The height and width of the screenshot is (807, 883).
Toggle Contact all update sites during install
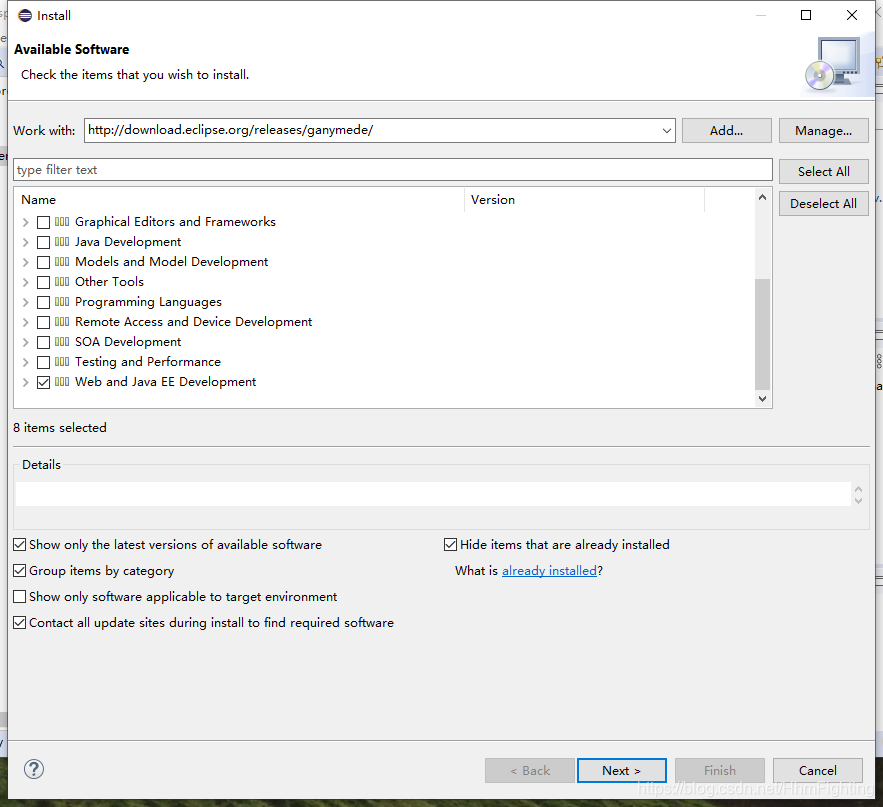(20, 622)
